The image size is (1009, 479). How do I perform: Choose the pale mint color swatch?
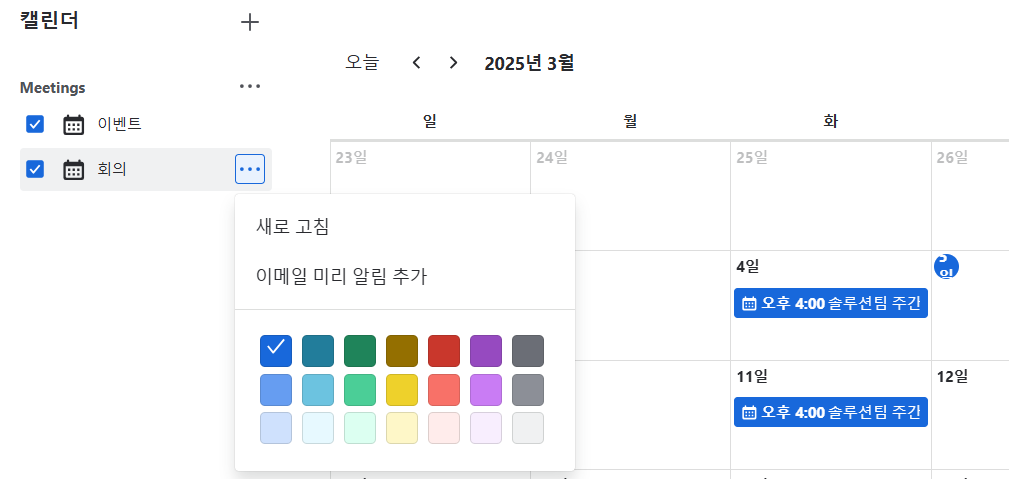tap(360, 428)
